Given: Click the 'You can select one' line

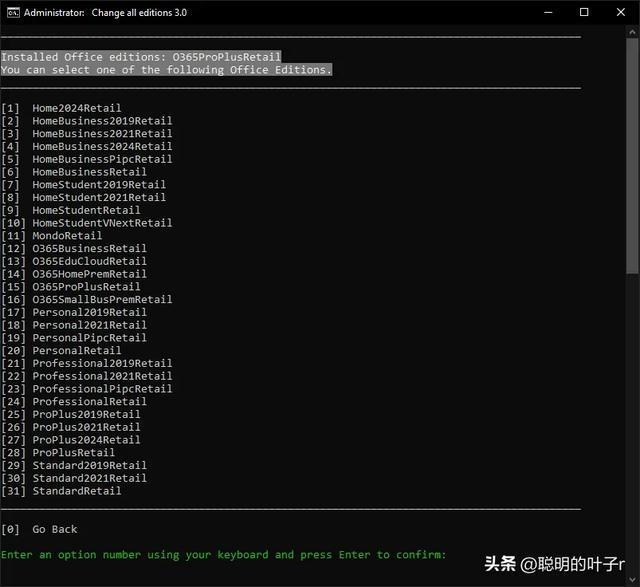Looking at the screenshot, I should click(x=167, y=70).
